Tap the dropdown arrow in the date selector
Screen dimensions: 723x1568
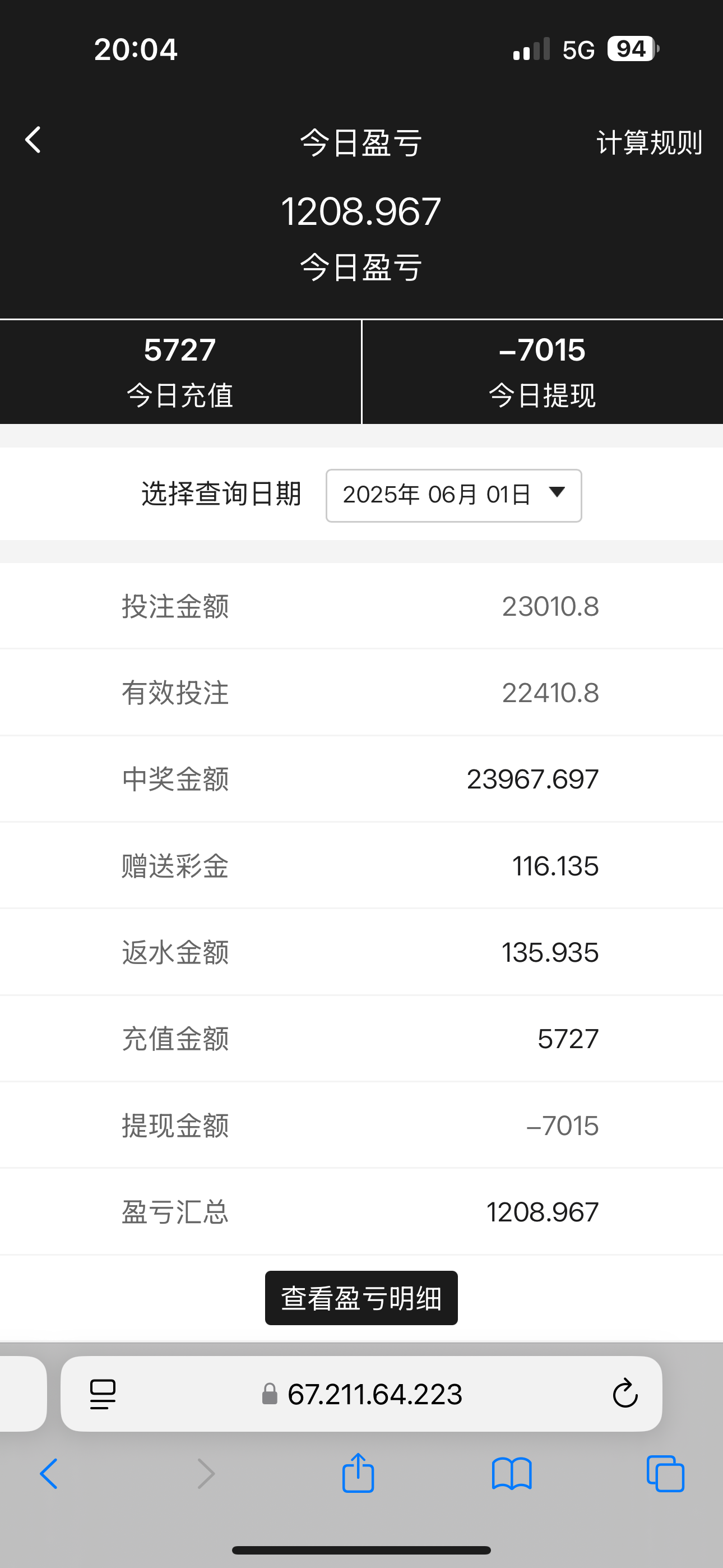pos(557,492)
